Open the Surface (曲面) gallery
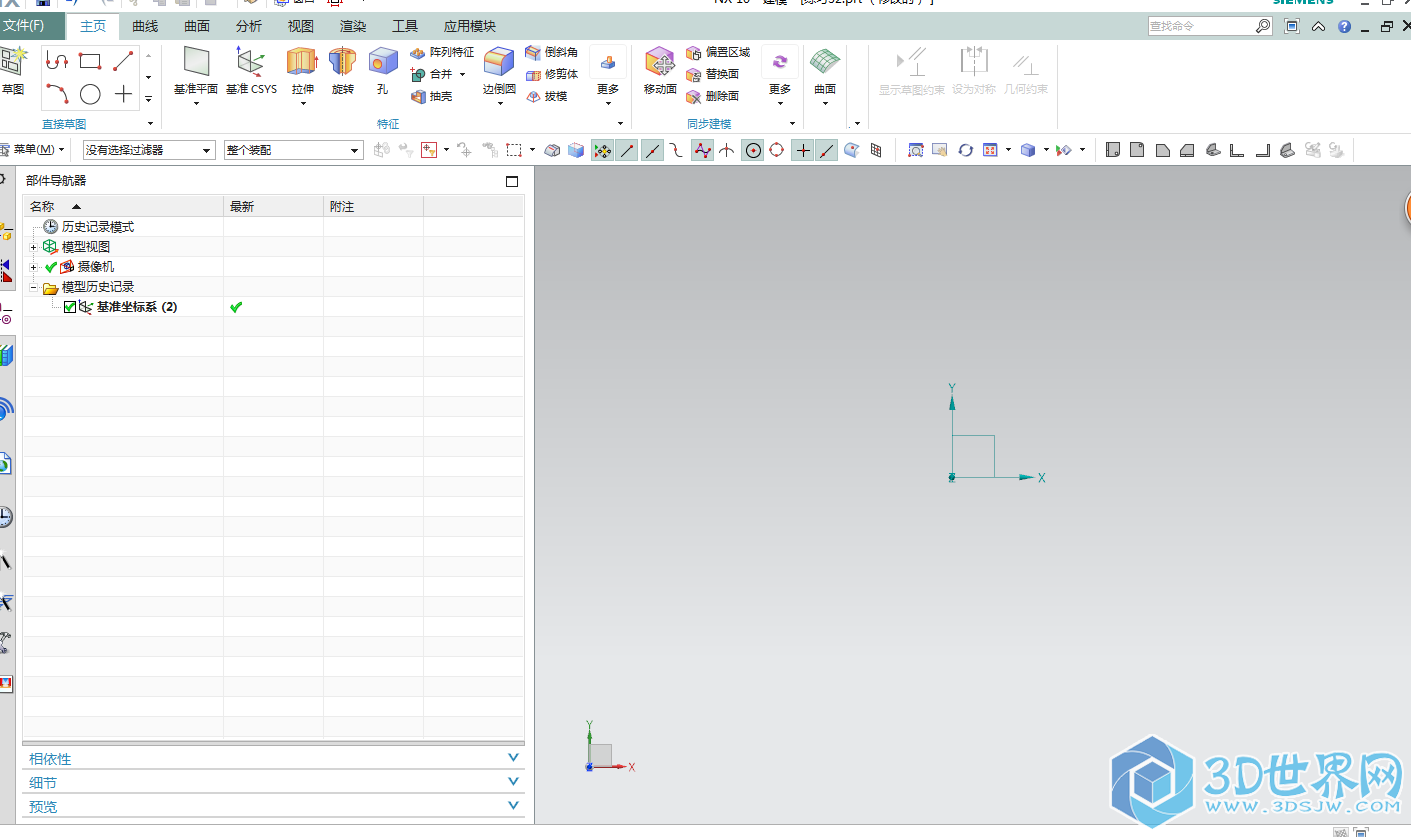1411x837 pixels. click(824, 75)
